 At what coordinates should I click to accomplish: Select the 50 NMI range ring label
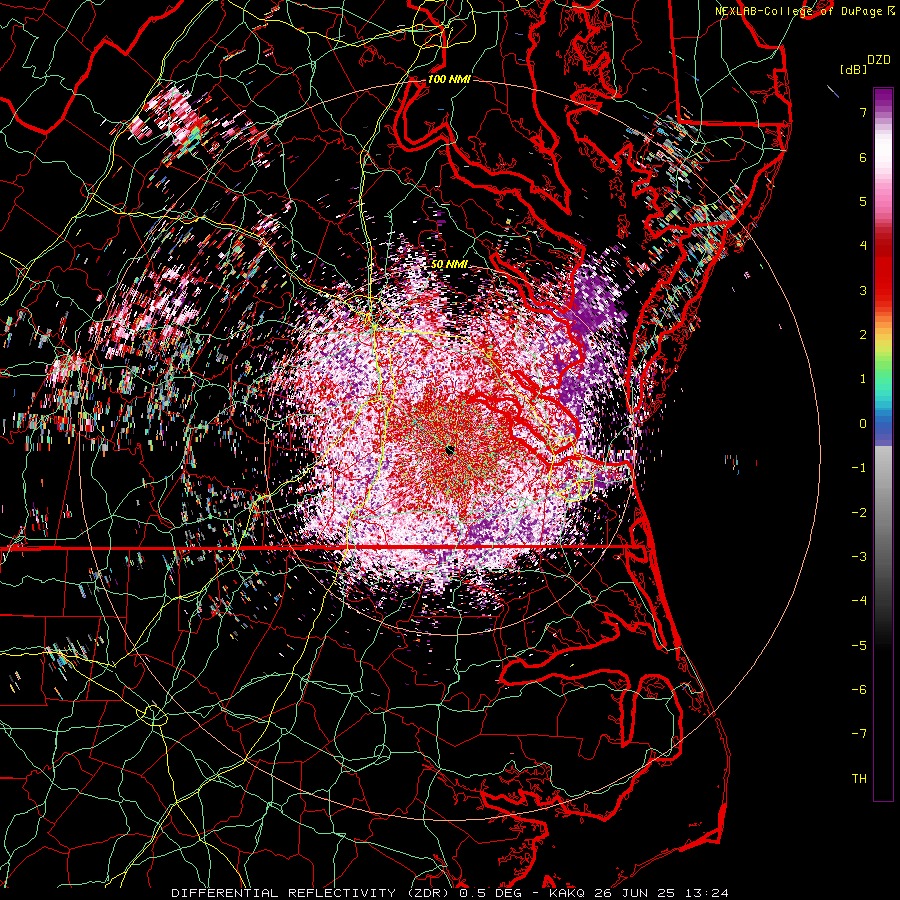pos(449,265)
